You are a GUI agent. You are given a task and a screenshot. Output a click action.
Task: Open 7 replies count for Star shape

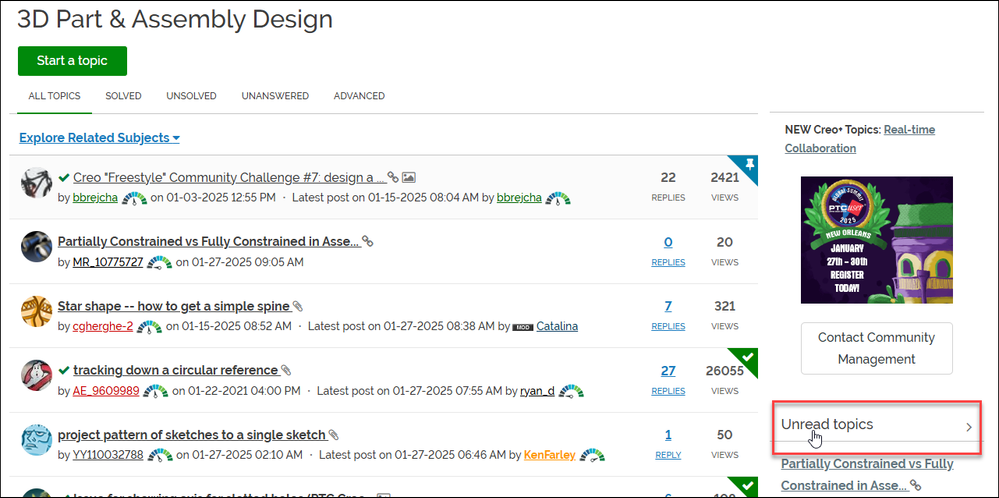(668, 306)
